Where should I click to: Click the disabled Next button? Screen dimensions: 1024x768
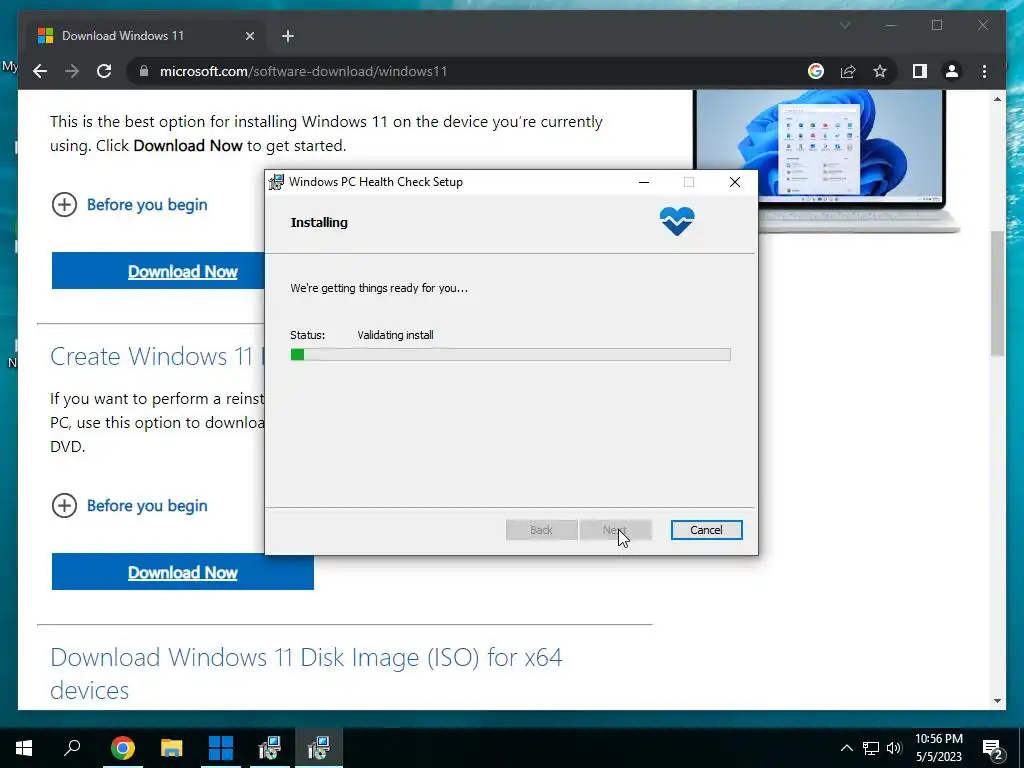tap(615, 530)
